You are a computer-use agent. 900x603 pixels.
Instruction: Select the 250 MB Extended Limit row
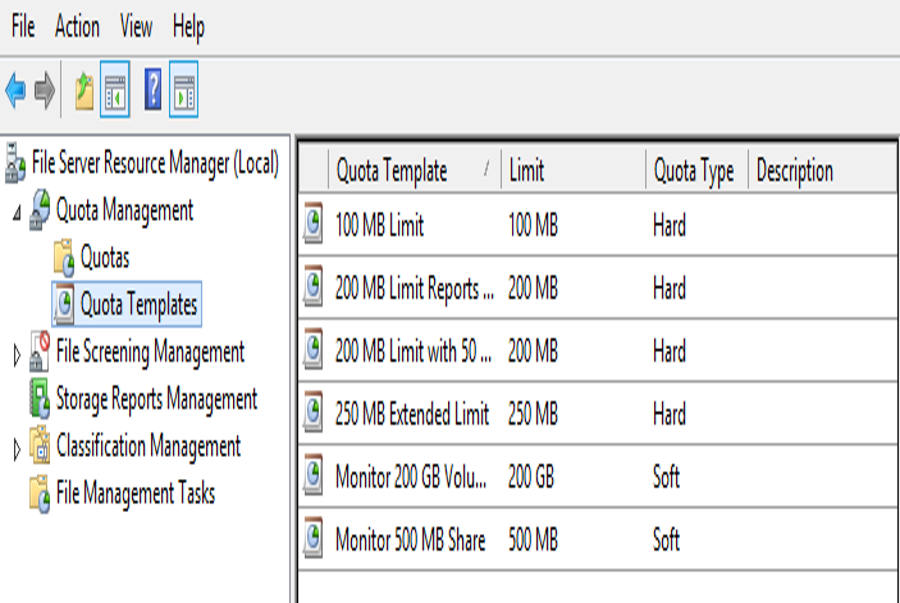click(x=598, y=413)
